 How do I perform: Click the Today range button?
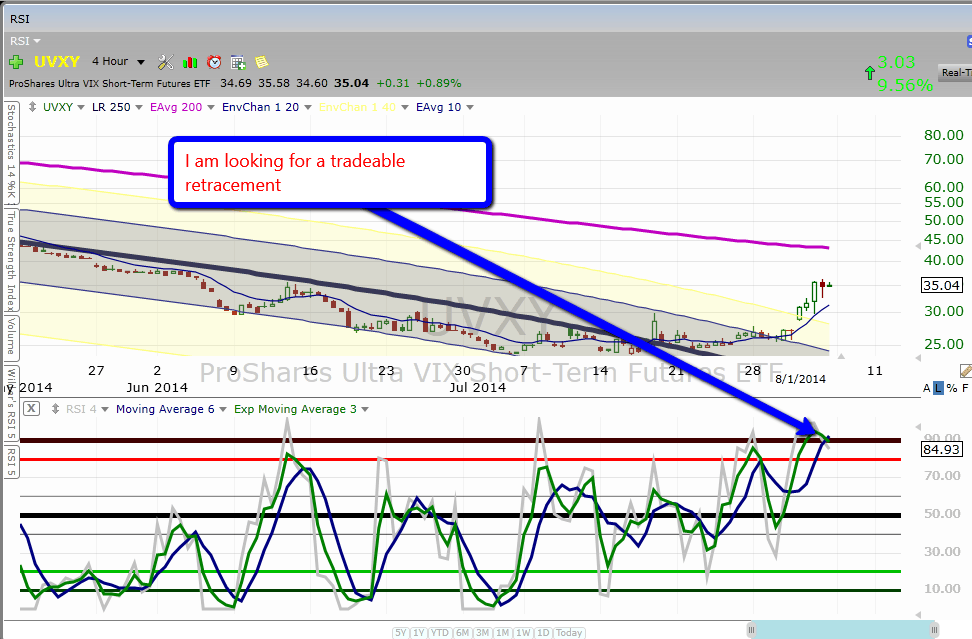(x=569, y=632)
